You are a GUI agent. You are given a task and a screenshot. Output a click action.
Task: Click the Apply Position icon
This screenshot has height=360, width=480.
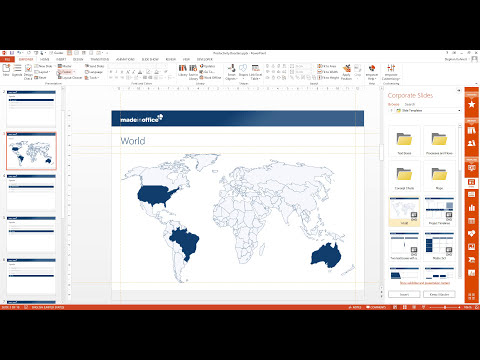(347, 72)
